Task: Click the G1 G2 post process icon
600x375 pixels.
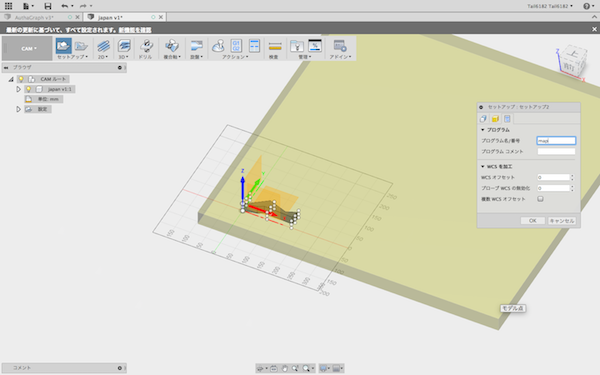Action: 236,46
